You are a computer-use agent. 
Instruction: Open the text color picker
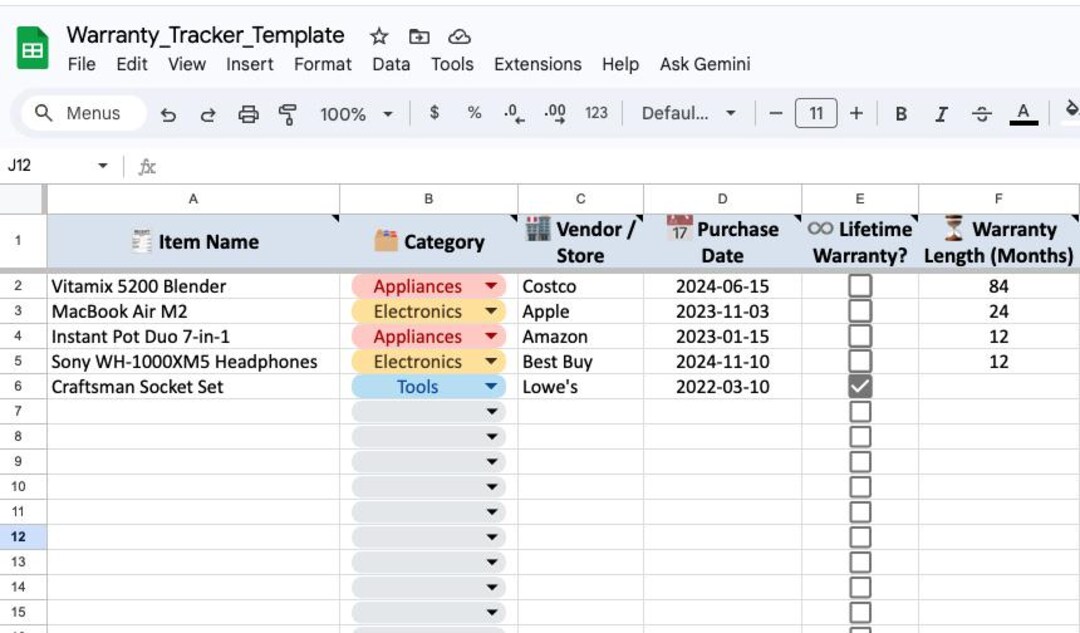coord(1024,113)
